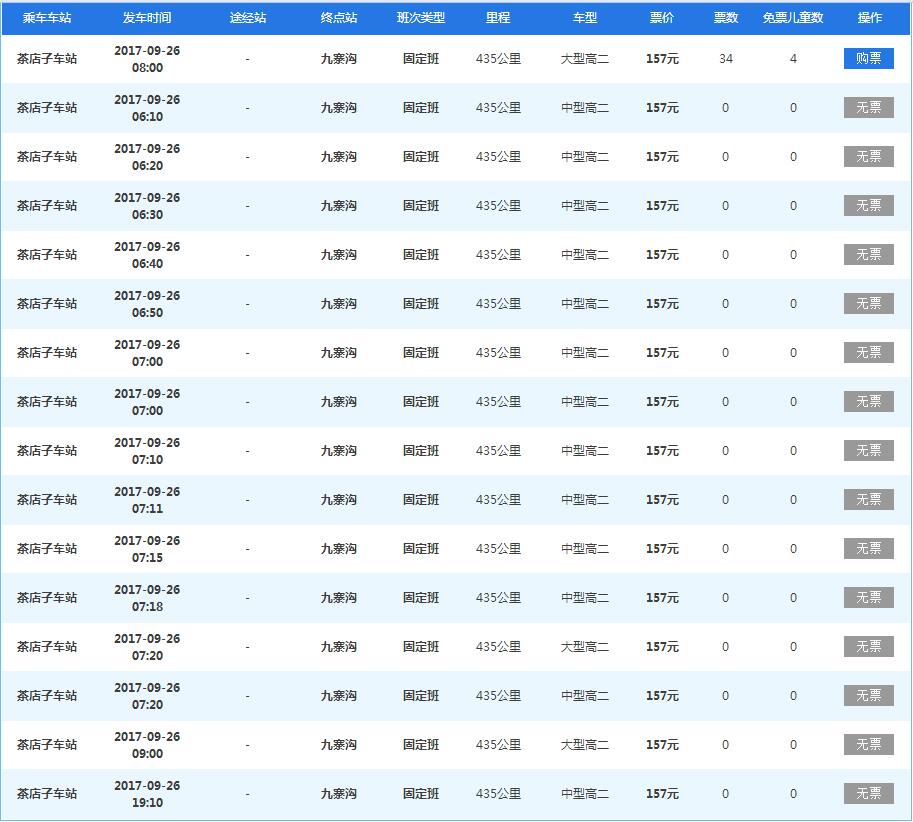Click 九寨沟 destination in the 08:00 row
Viewport: 913px width, 822px height.
[x=338, y=59]
